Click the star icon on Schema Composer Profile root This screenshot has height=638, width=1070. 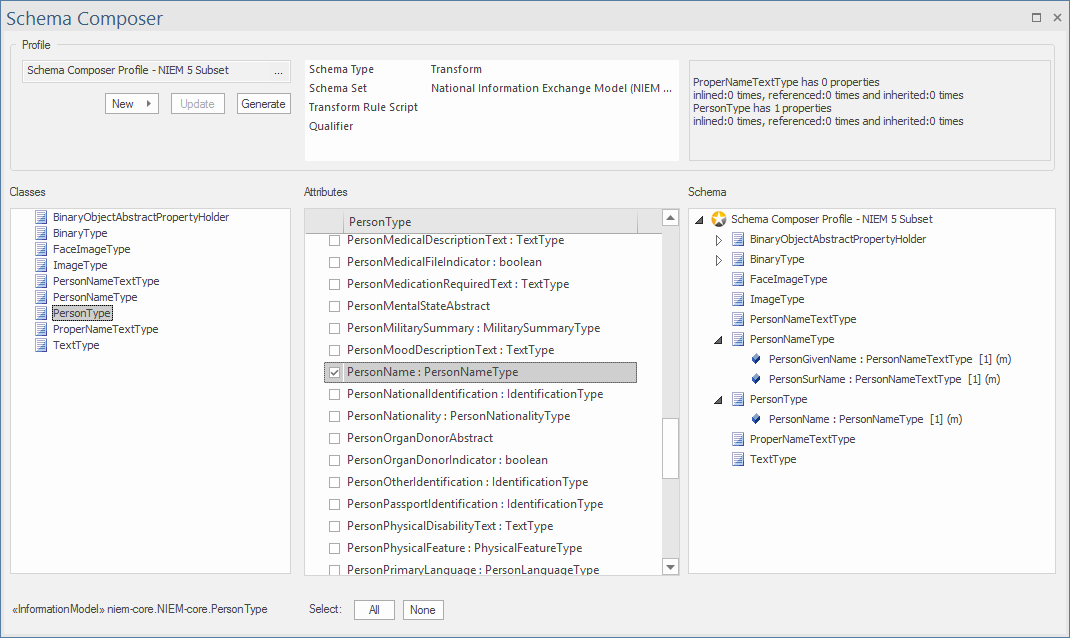click(718, 219)
